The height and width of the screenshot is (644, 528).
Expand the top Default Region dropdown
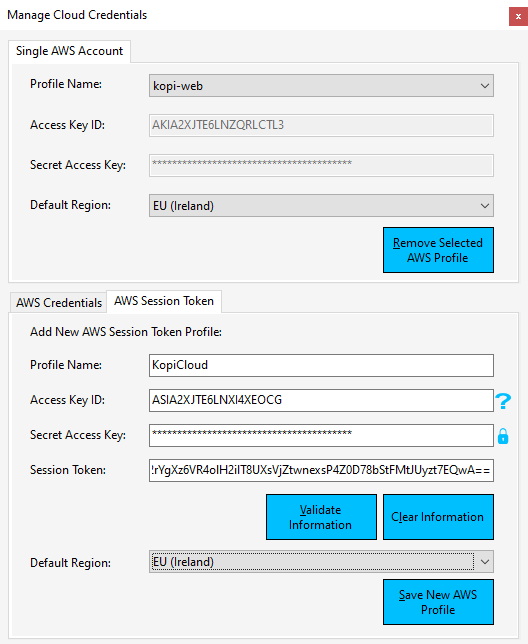tap(321, 205)
